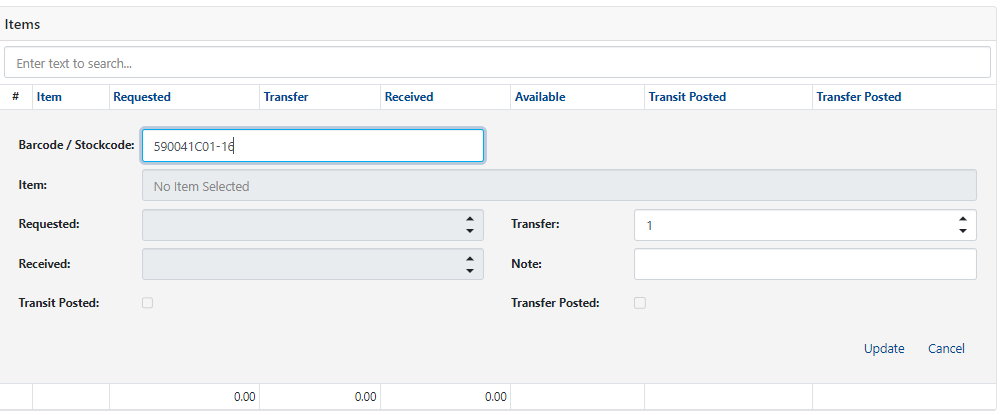Toggle the Transit Posted checkbox

coord(148,303)
